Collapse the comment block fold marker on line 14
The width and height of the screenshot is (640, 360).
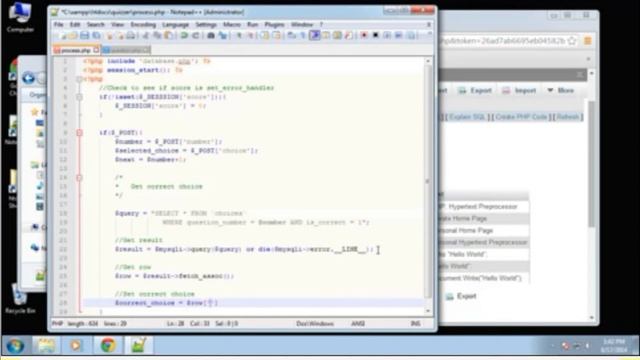pyautogui.click(x=79, y=178)
